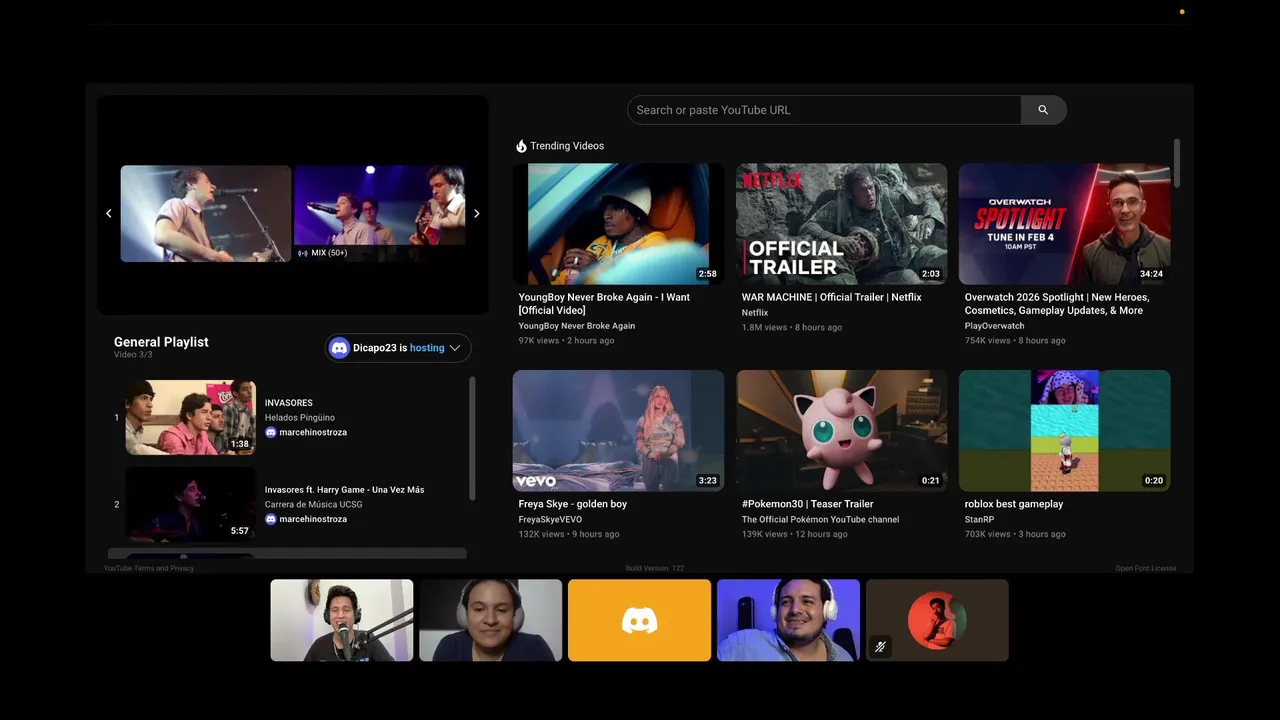Screen dimensions: 1280x720
Task: Open the YoungBoy Never Broke Again video thumbnail
Action: click(618, 224)
